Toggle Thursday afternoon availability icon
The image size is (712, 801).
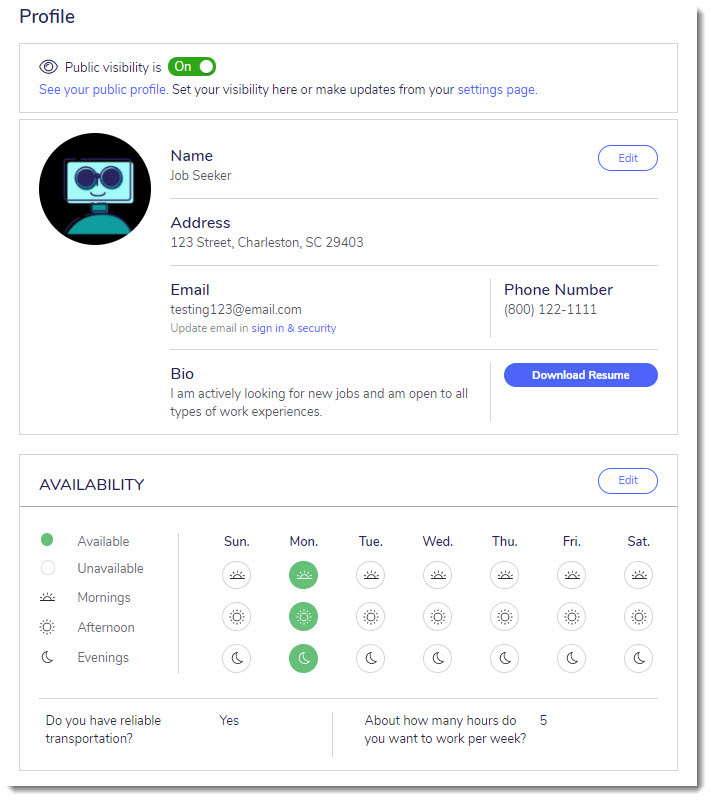pos(505,617)
